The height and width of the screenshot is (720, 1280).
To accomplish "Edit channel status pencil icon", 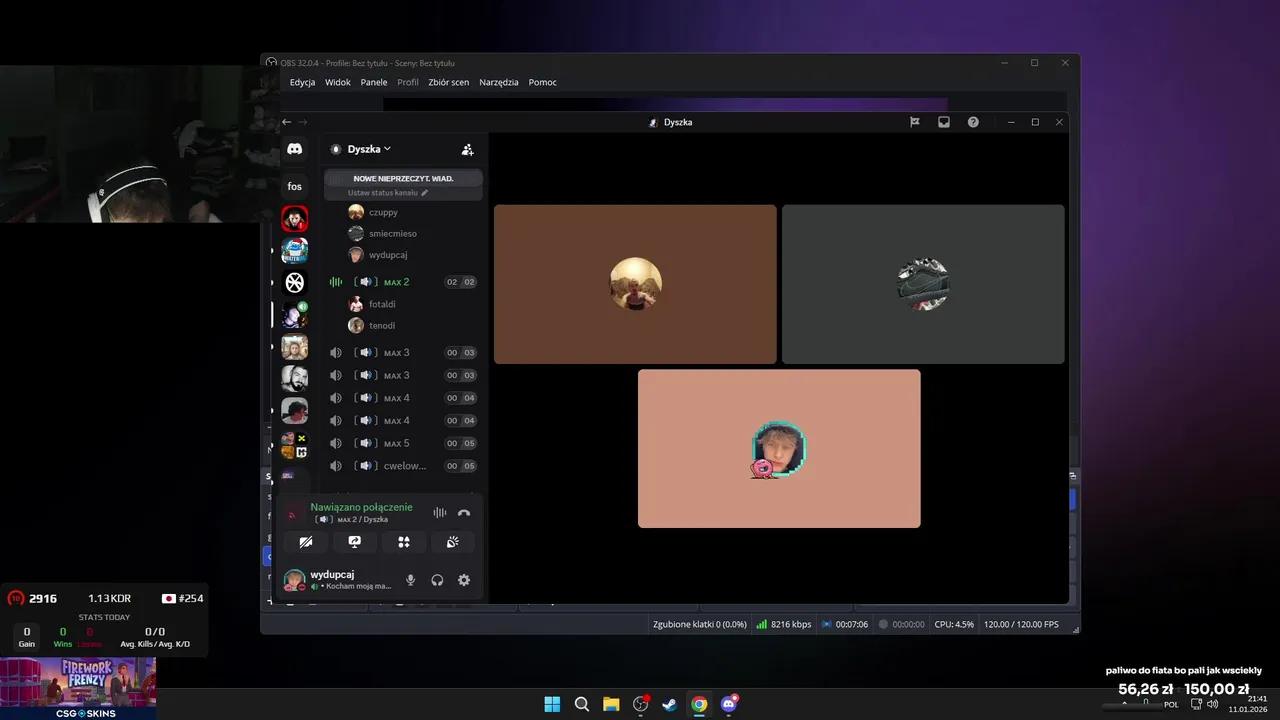I will click(424, 192).
